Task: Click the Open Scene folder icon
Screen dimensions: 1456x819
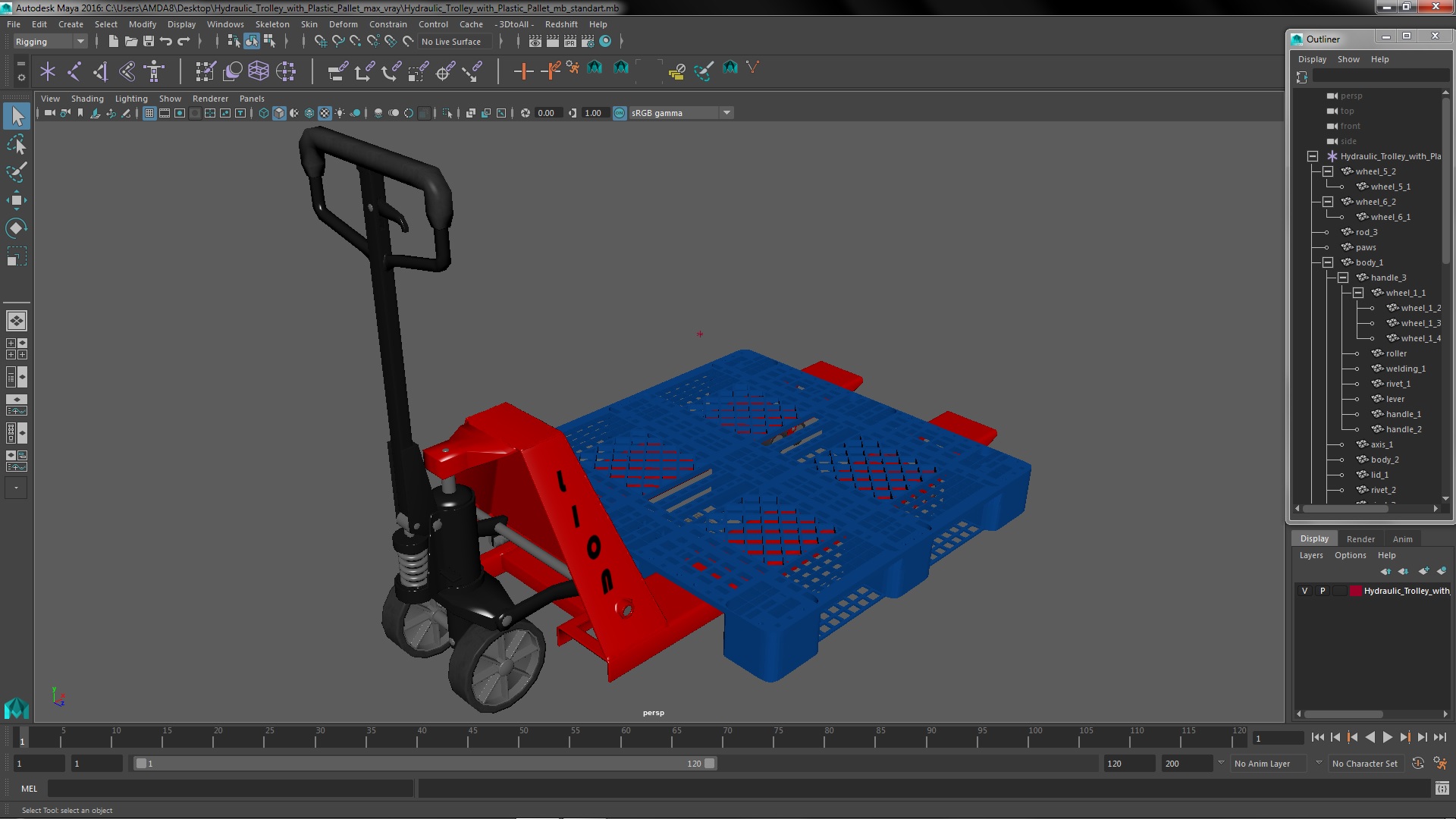Action: point(130,41)
